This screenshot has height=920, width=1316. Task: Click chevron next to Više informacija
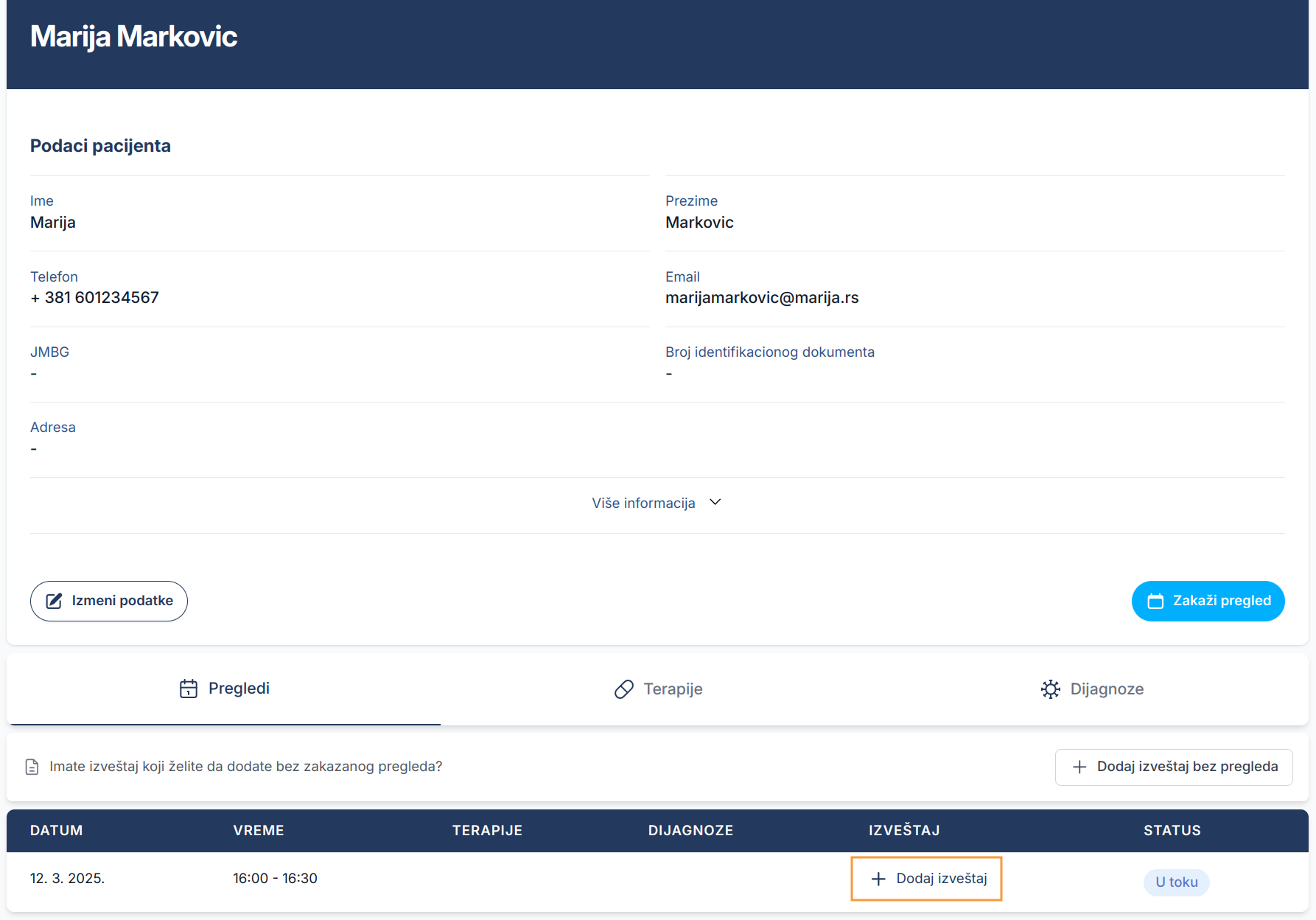tap(715, 502)
